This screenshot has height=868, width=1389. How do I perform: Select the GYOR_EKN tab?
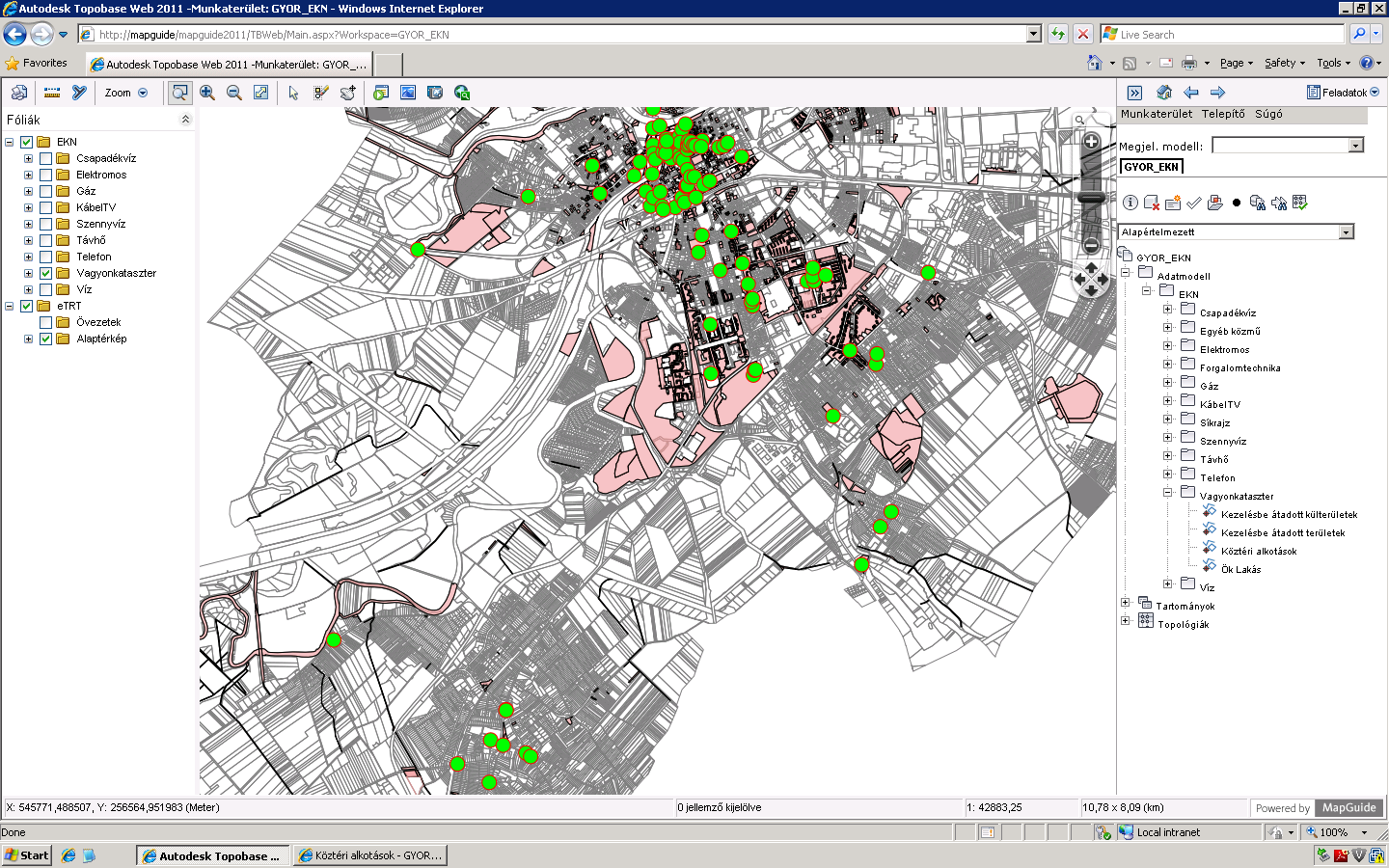tap(1151, 167)
